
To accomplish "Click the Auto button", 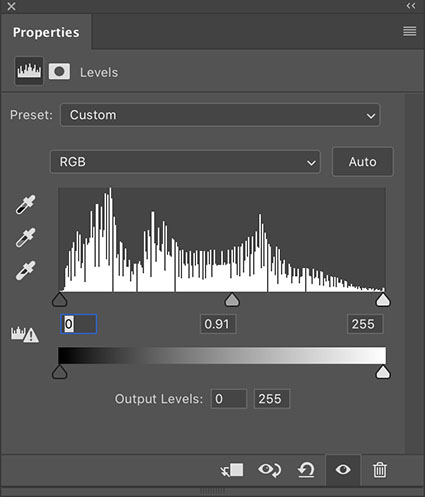I will [363, 162].
